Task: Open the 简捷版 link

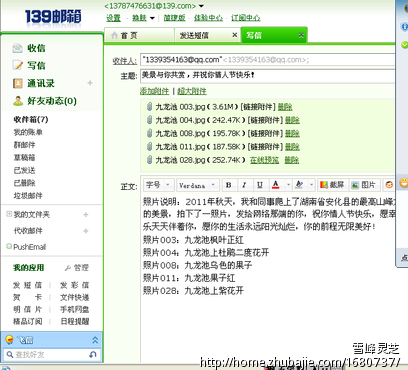Action: [174, 18]
